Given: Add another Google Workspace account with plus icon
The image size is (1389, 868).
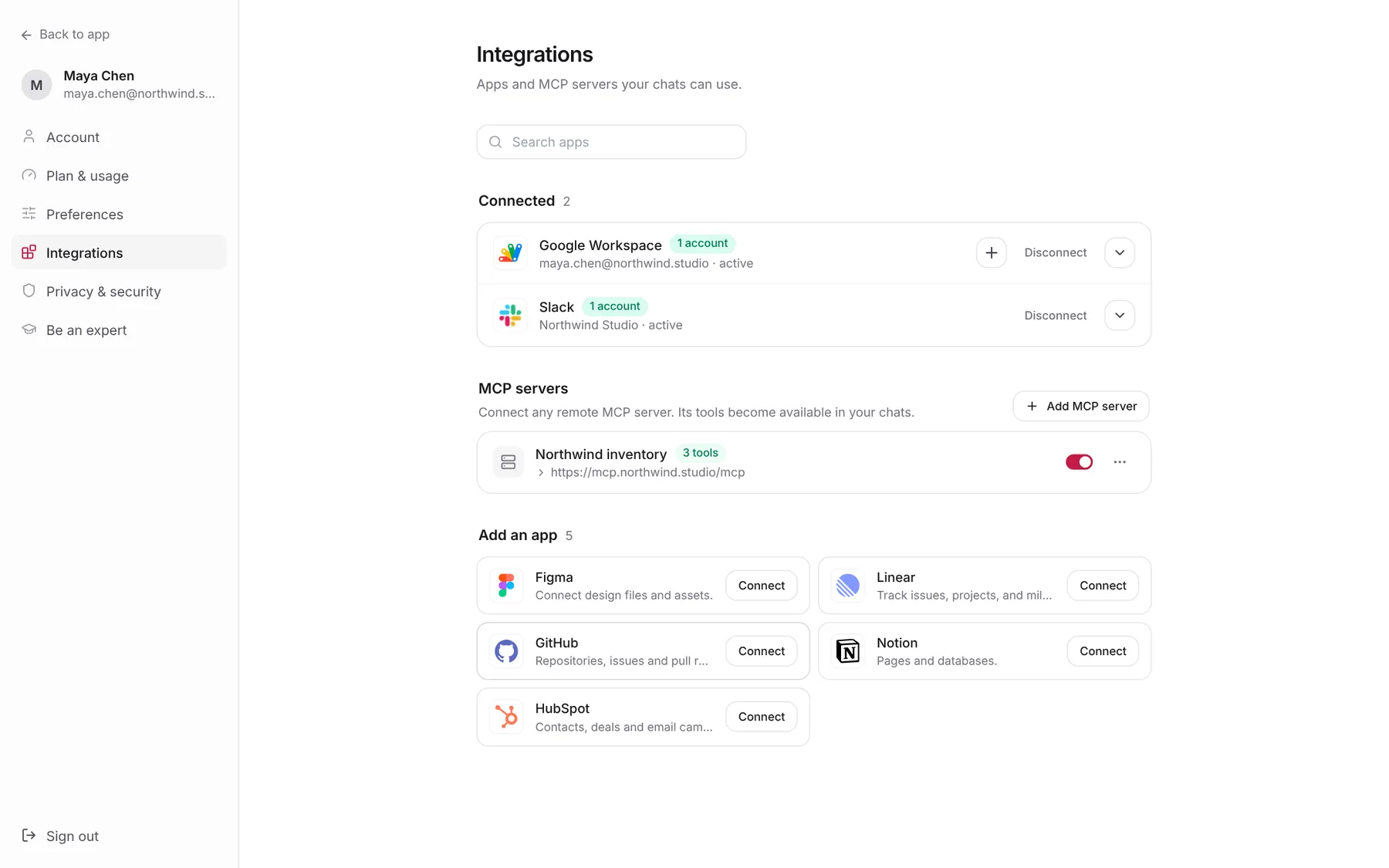Looking at the screenshot, I should 991,253.
